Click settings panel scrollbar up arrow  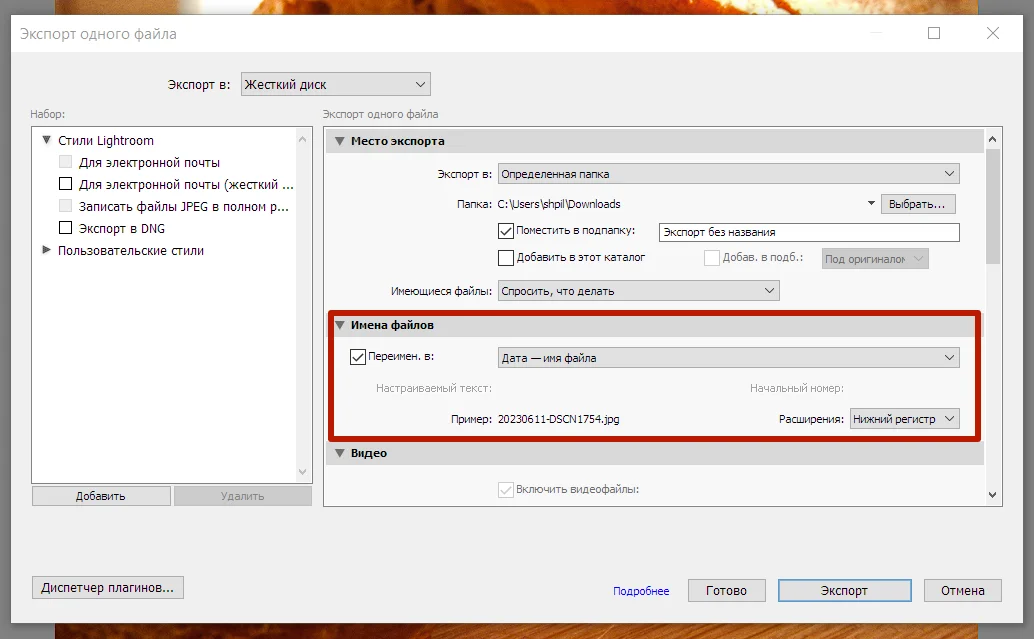coord(992,139)
